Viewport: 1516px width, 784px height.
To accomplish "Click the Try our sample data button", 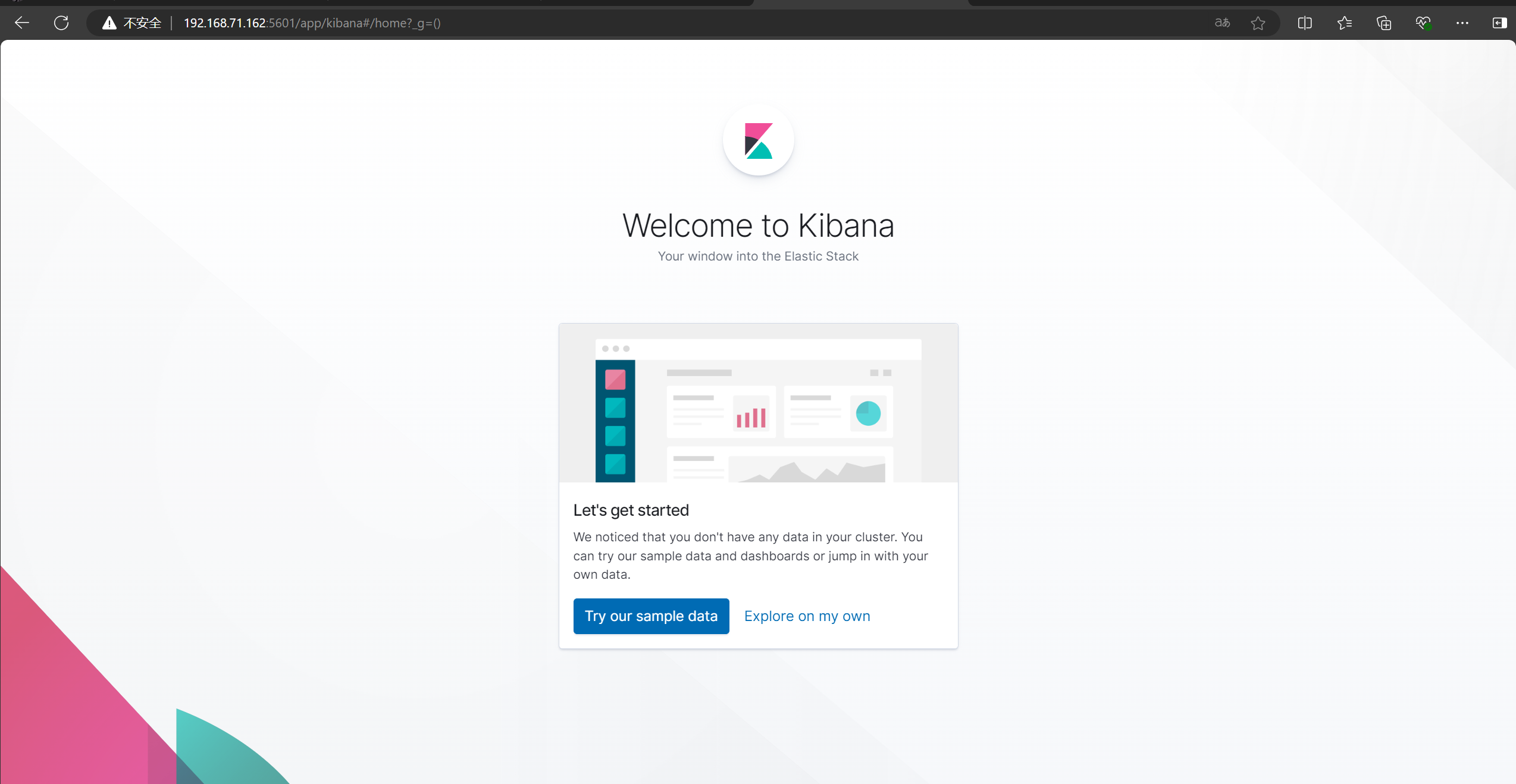I will 651,616.
